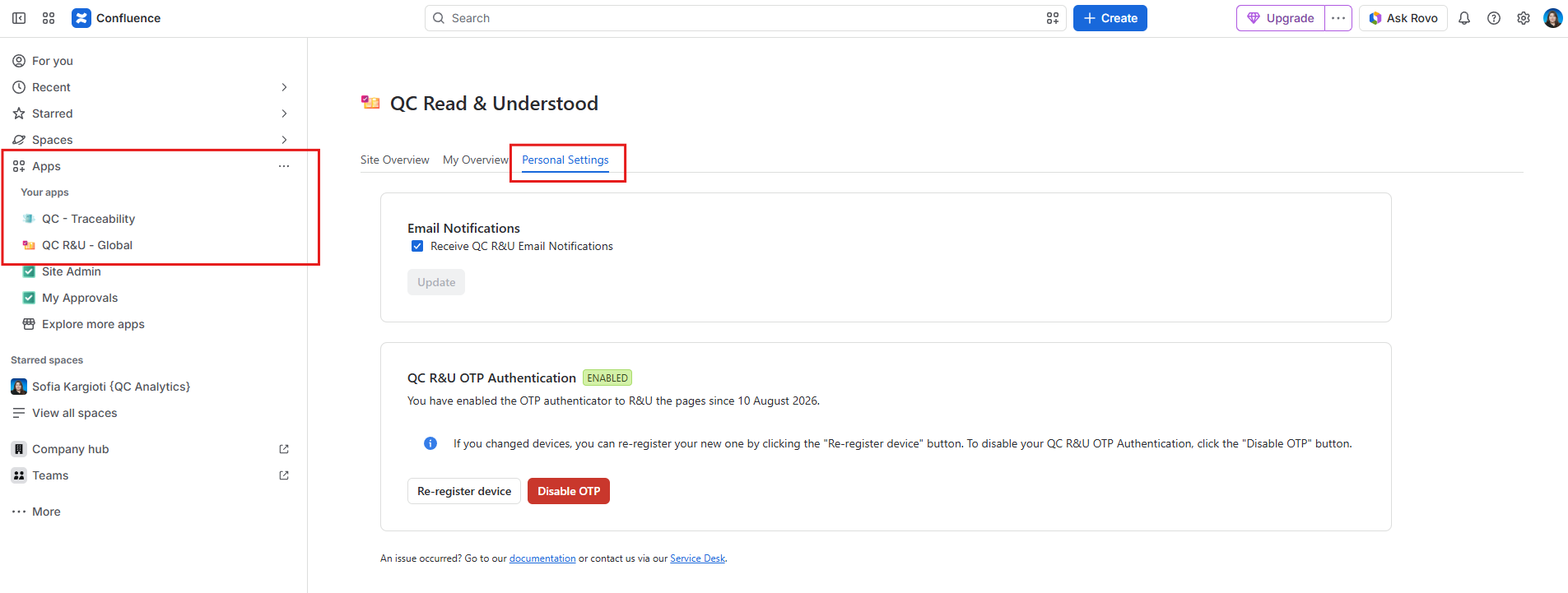
Task: Uncheck Receive QC R&U Email Notifications
Action: point(417,246)
